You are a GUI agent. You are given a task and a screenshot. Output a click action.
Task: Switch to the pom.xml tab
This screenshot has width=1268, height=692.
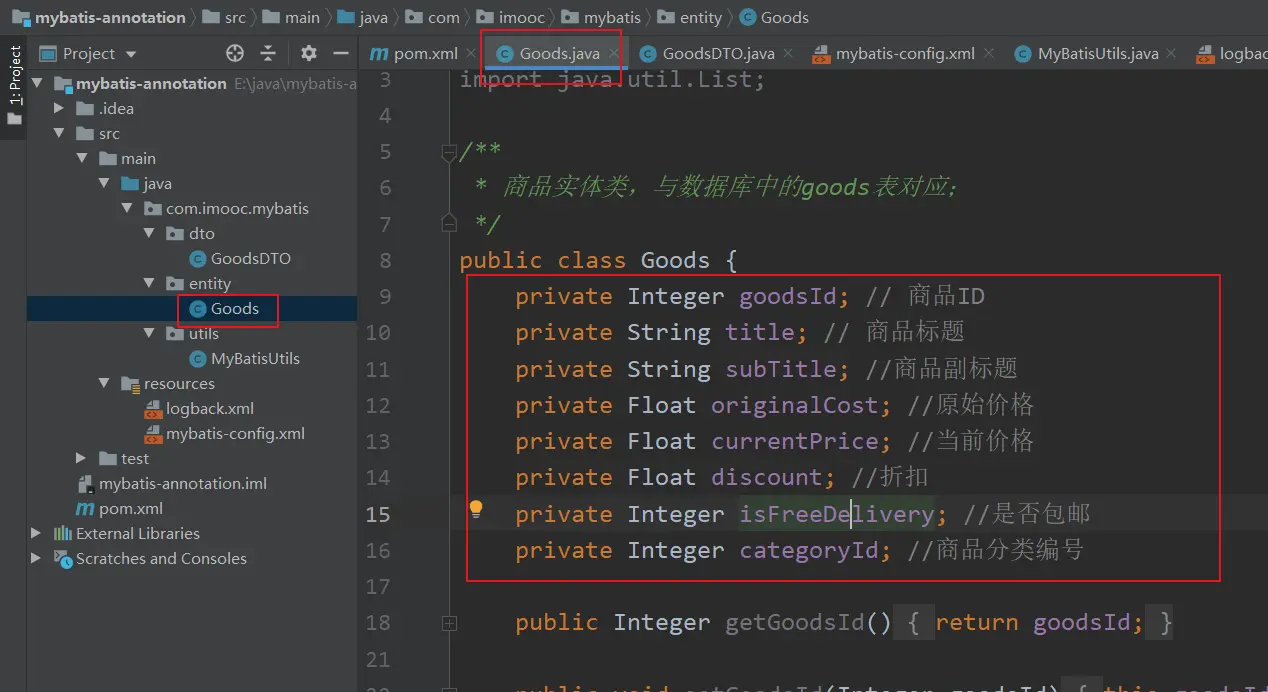[x=414, y=54]
